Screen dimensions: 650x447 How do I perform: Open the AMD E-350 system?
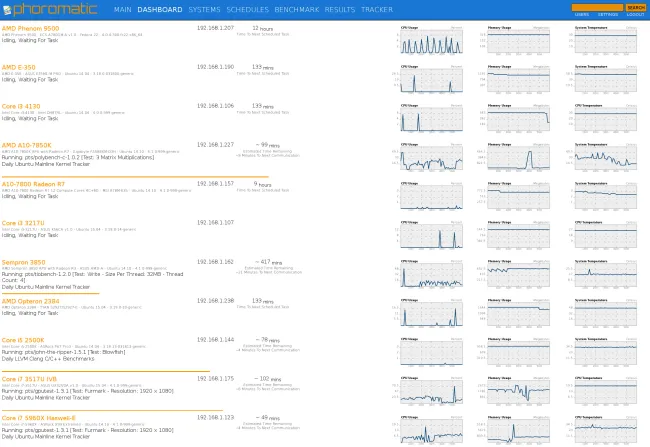pos(19,67)
